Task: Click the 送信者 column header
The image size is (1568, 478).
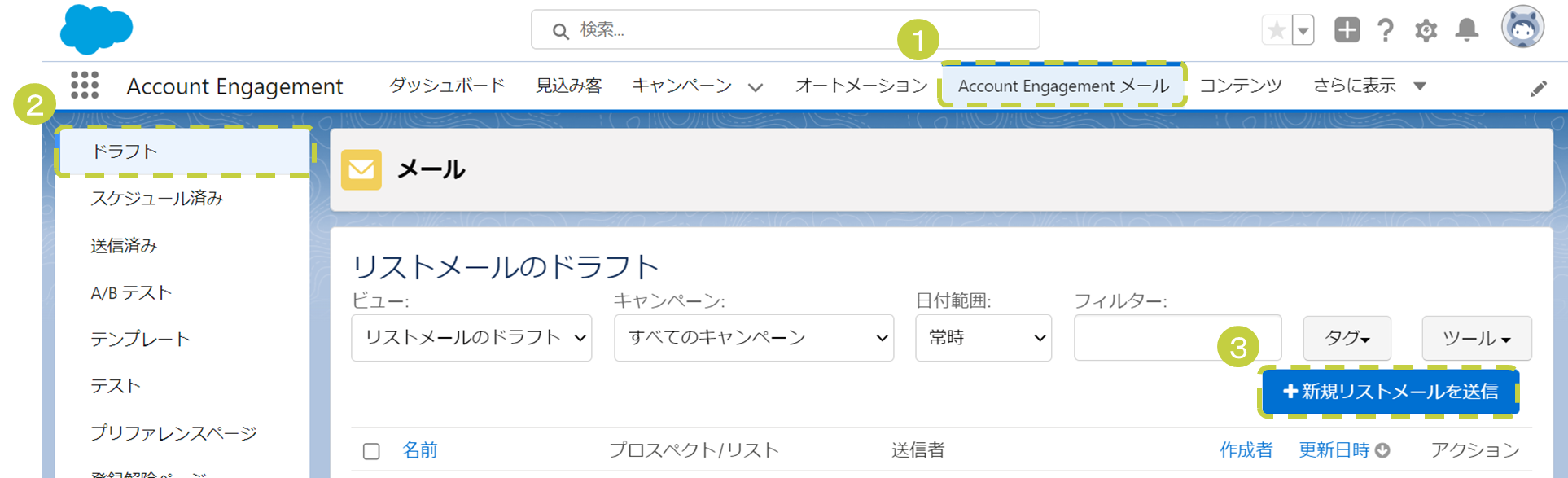Action: pyautogui.click(x=918, y=450)
